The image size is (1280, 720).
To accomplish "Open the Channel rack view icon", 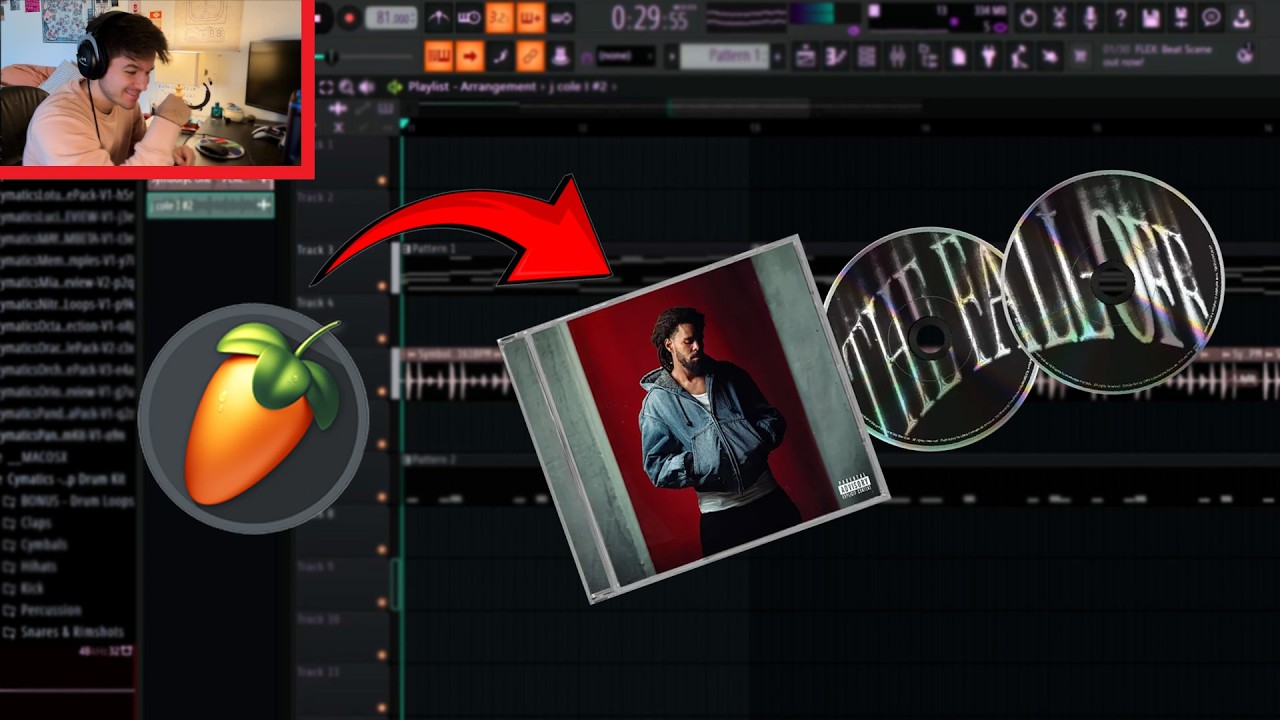I will click(x=867, y=56).
